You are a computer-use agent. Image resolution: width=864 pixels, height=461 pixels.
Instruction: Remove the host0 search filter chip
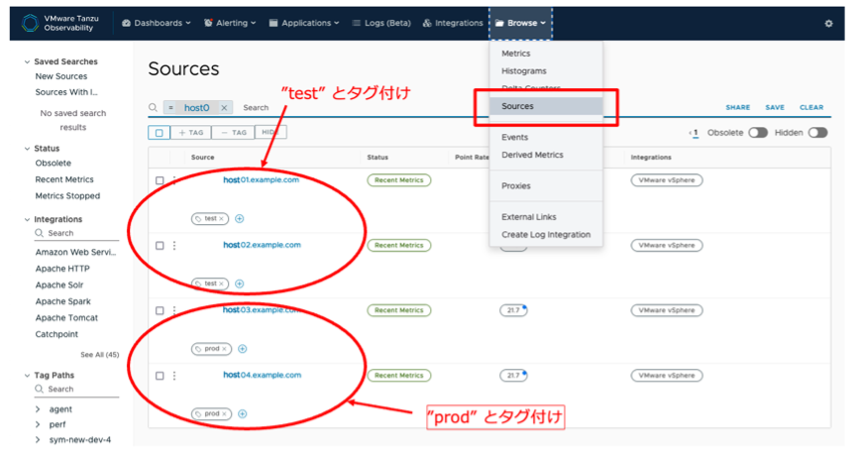[x=224, y=108]
